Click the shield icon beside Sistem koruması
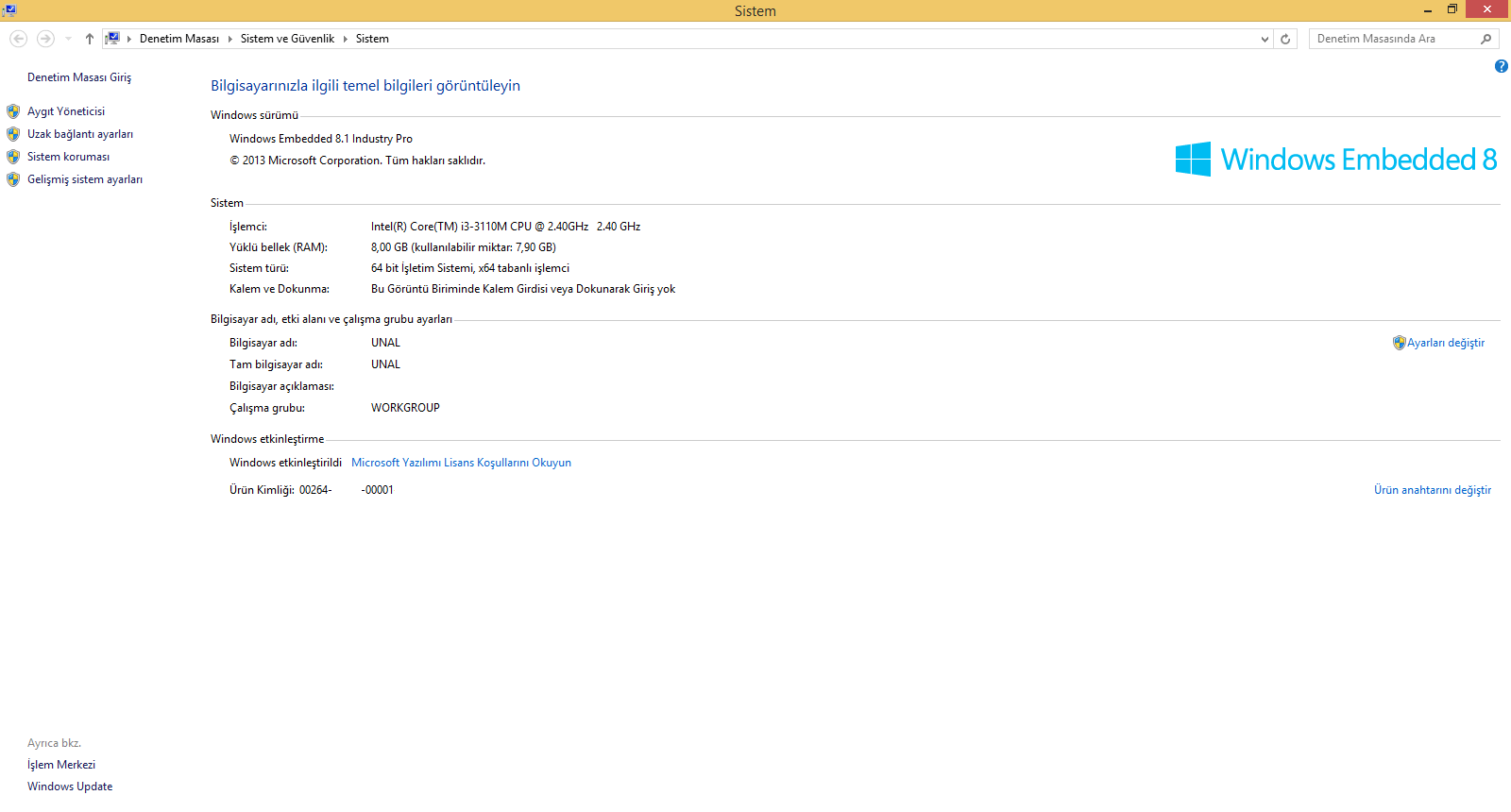This screenshot has width=1511, height=812. pyautogui.click(x=13, y=157)
